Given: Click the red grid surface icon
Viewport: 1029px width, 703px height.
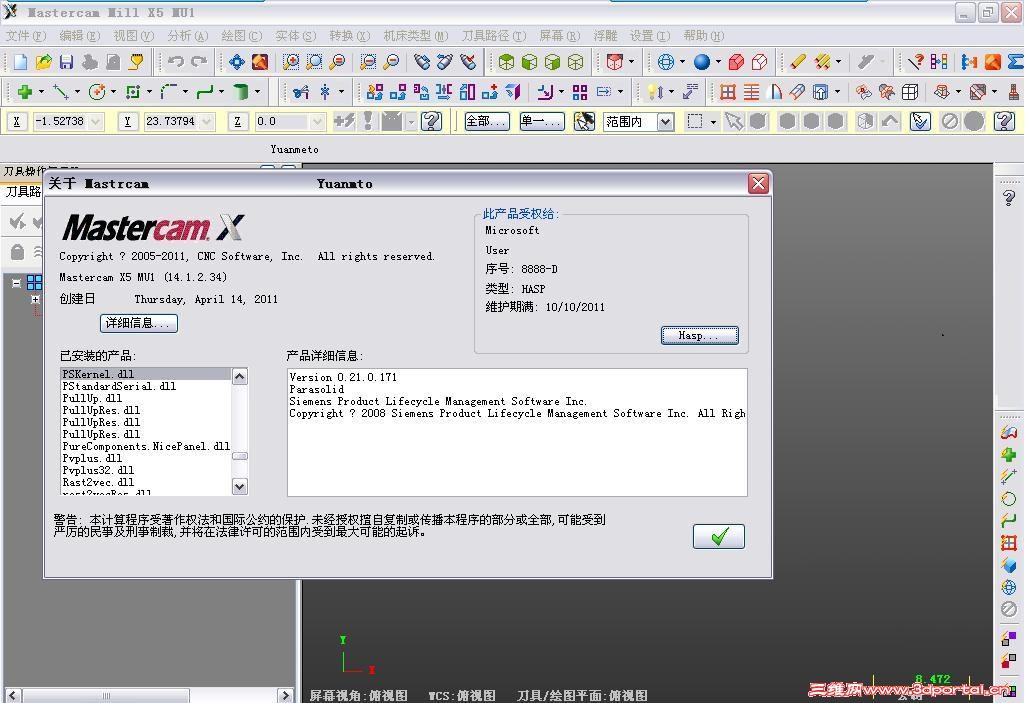Looking at the screenshot, I should pos(728,92).
